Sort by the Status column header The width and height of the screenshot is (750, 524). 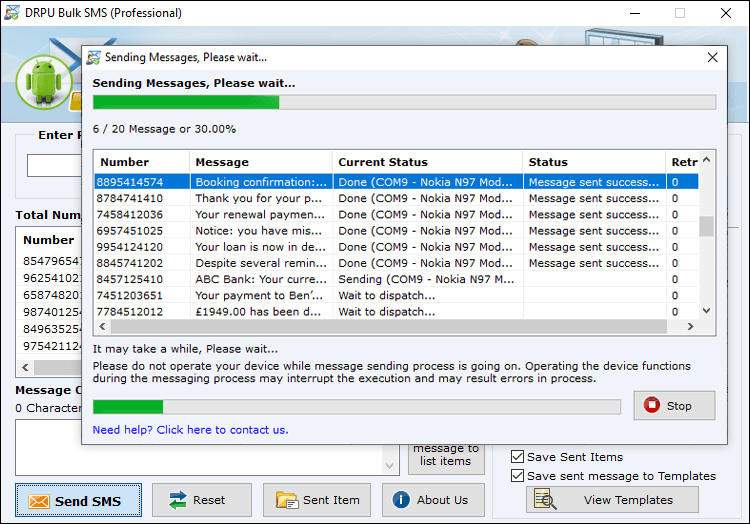pos(594,162)
